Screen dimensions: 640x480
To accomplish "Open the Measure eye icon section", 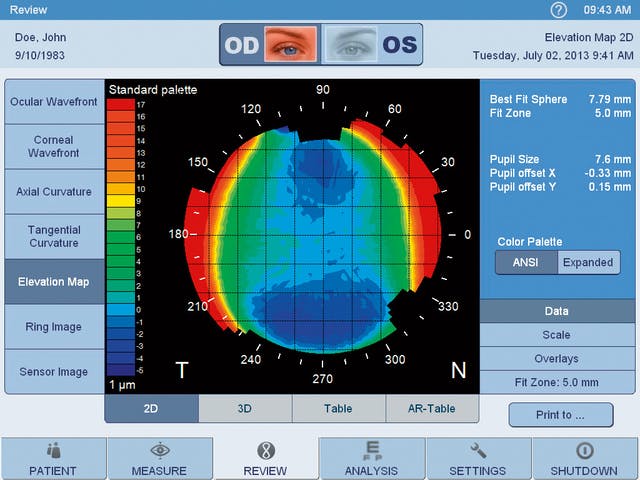I will point(159,460).
